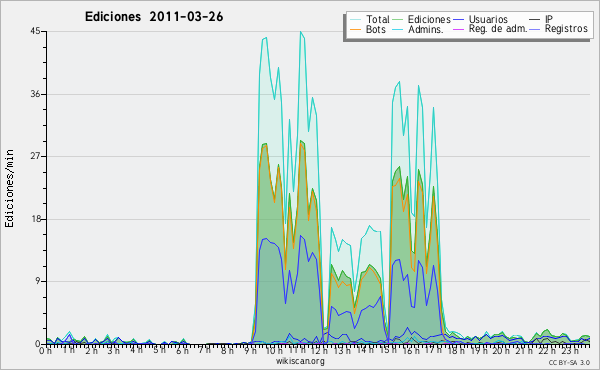Click the x-axis label '23 h'
The width and height of the screenshot is (600, 370).
(569, 350)
